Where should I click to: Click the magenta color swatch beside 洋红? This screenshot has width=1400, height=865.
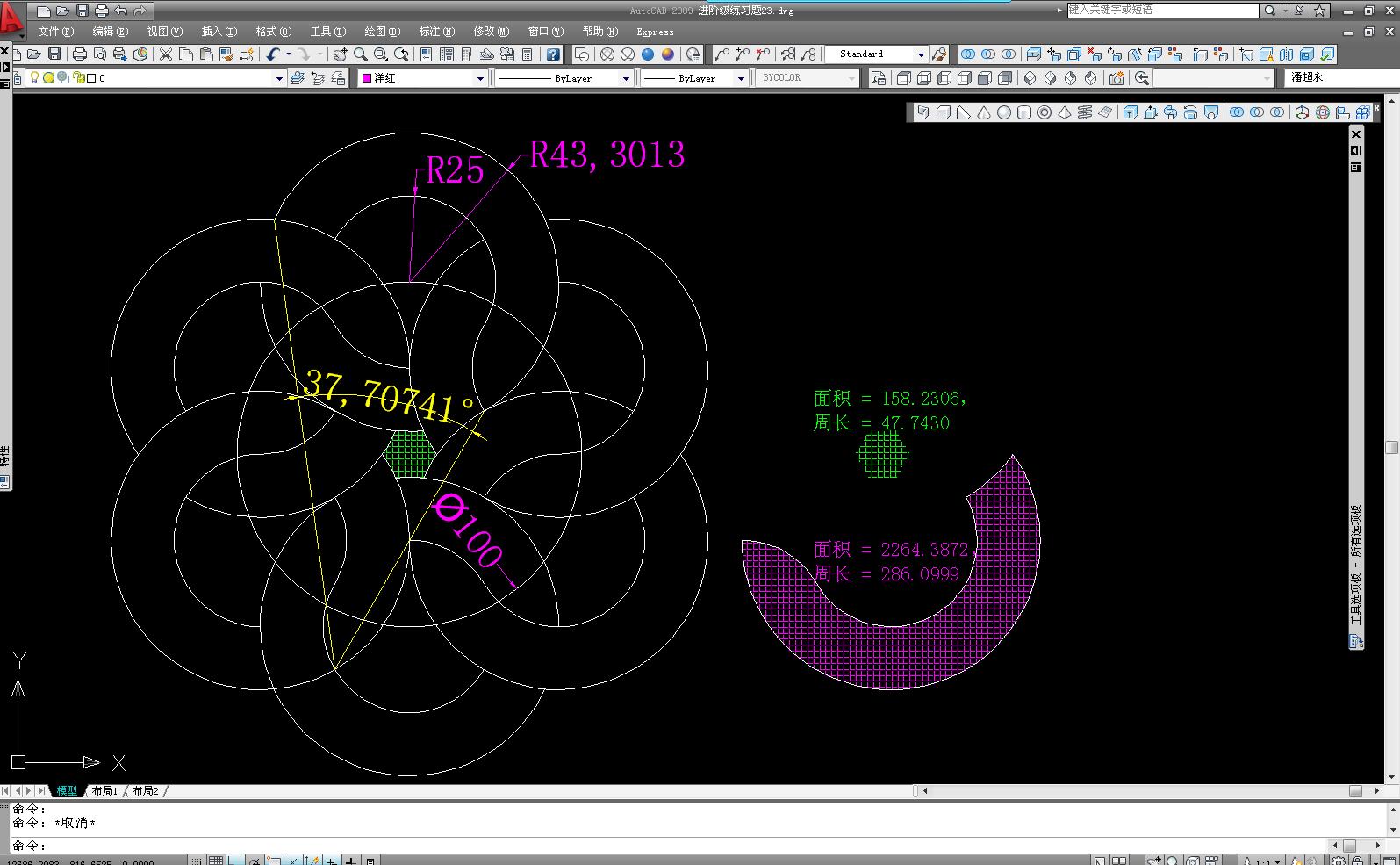(367, 78)
